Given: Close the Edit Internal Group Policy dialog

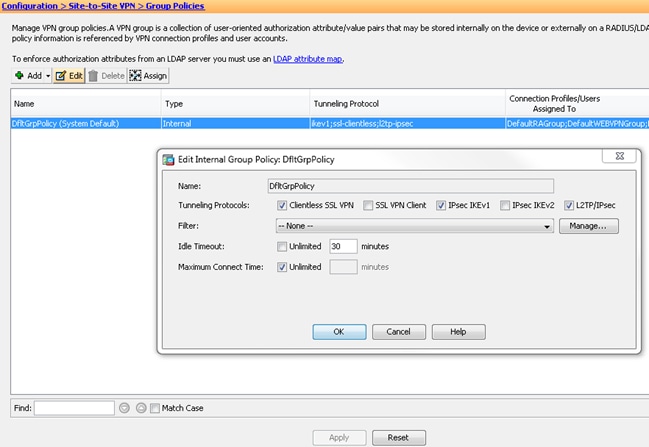Looking at the screenshot, I should click(x=619, y=156).
